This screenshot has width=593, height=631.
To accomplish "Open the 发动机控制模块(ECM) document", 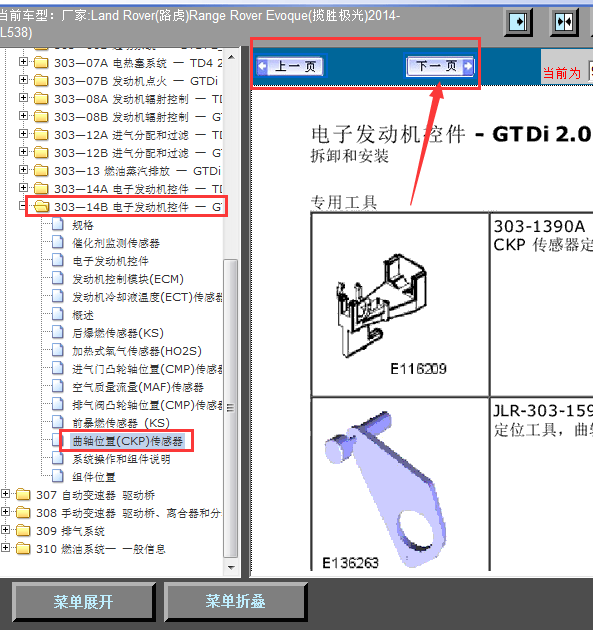I will point(128,279).
